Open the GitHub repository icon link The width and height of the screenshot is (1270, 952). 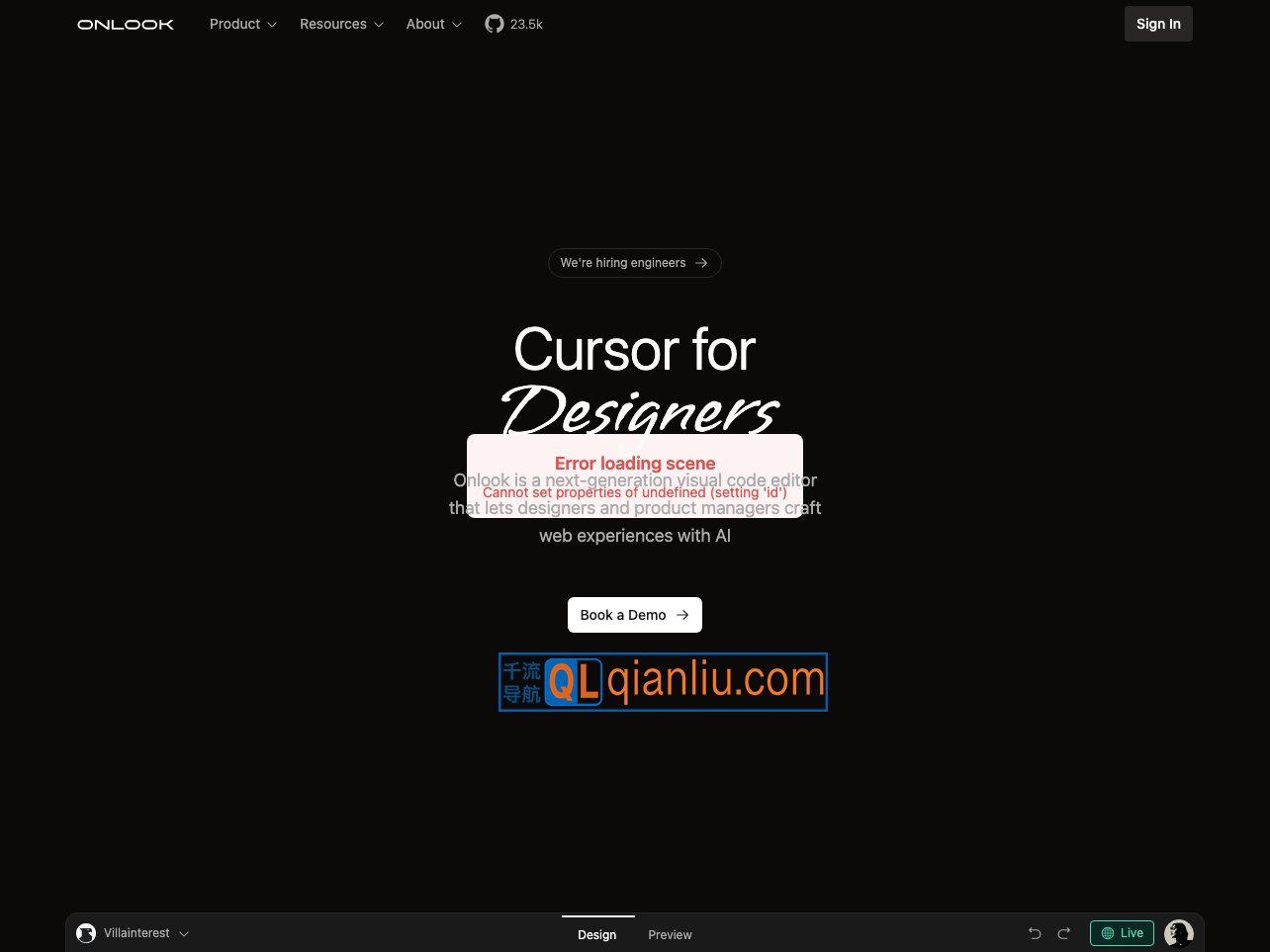495,24
